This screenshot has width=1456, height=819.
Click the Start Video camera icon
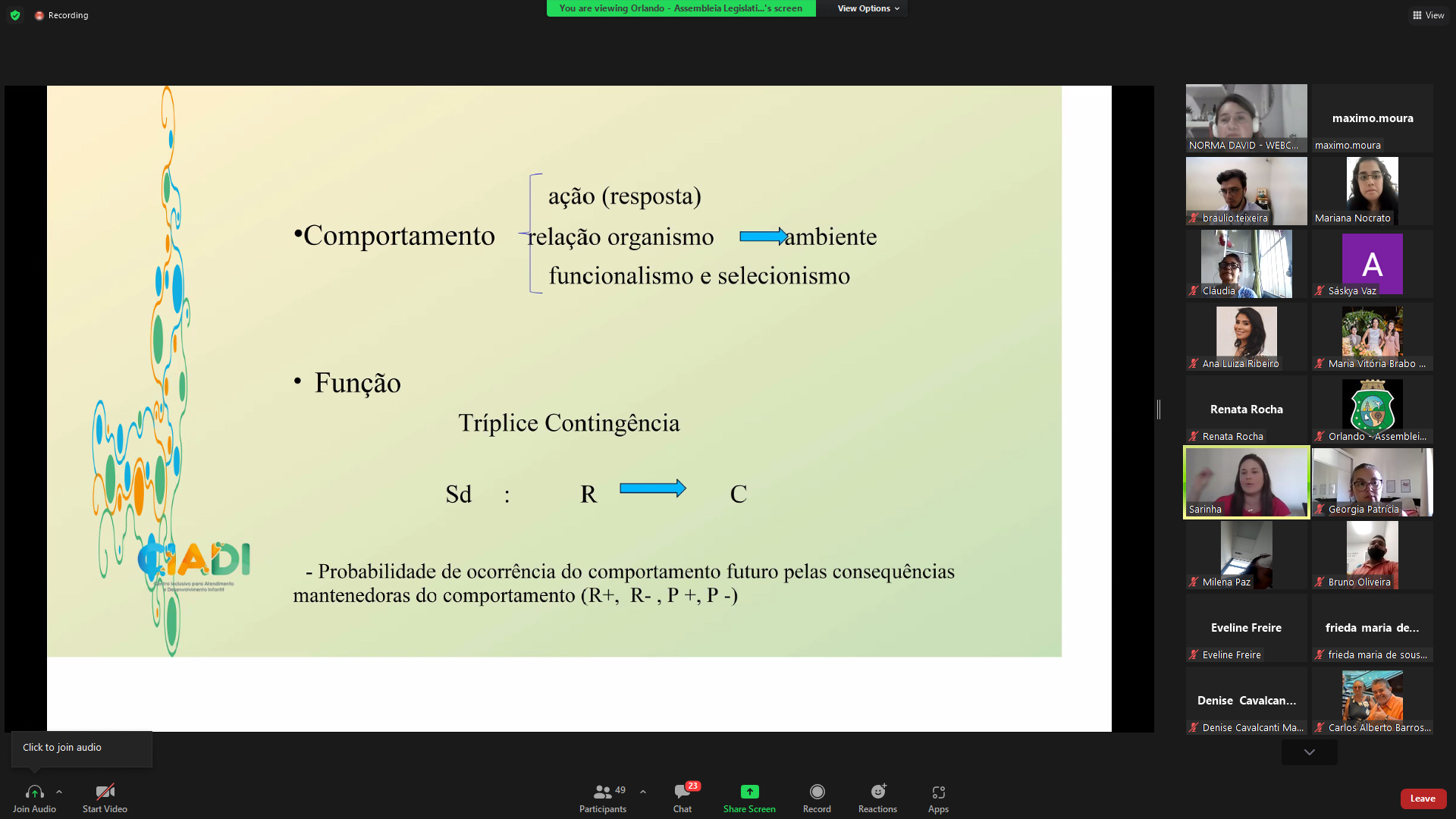point(105,792)
